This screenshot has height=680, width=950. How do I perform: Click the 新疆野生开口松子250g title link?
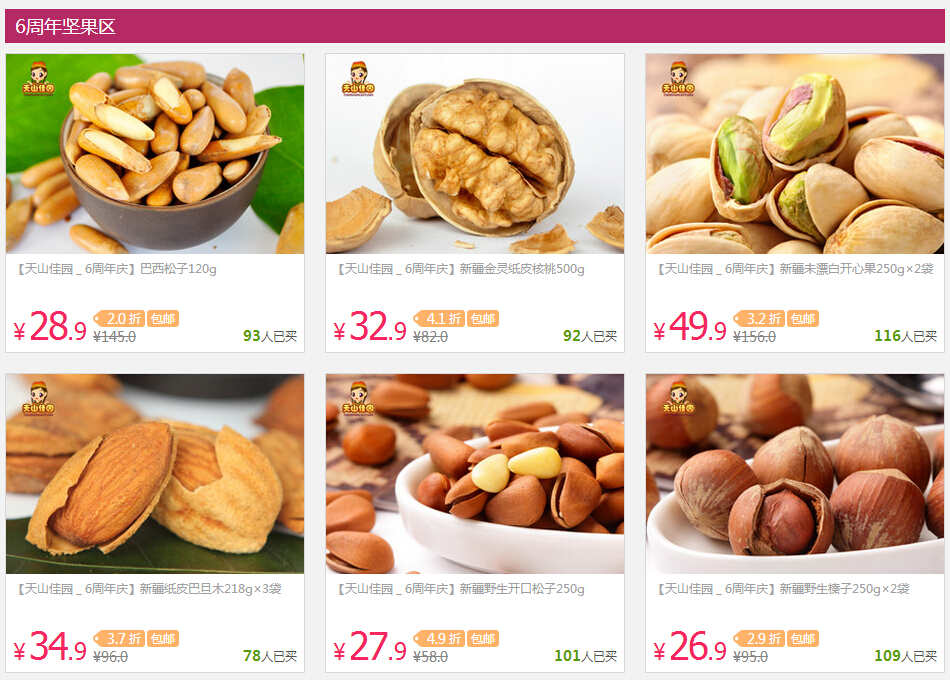[460, 589]
